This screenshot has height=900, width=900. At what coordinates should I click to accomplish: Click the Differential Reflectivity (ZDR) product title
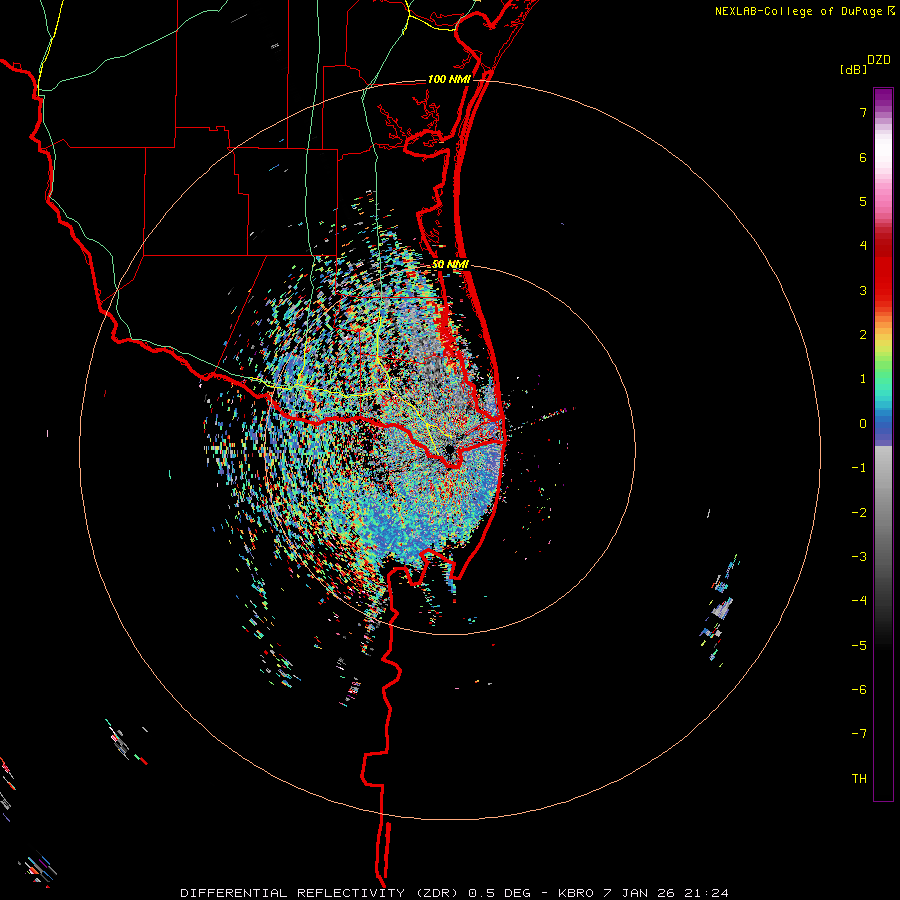click(319, 893)
